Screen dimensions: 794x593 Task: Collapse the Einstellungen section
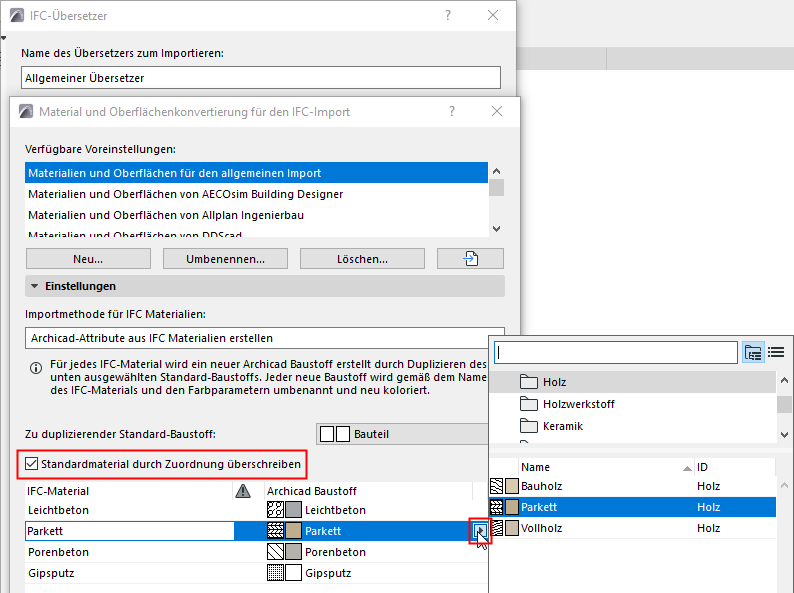pyautogui.click(x=34, y=286)
